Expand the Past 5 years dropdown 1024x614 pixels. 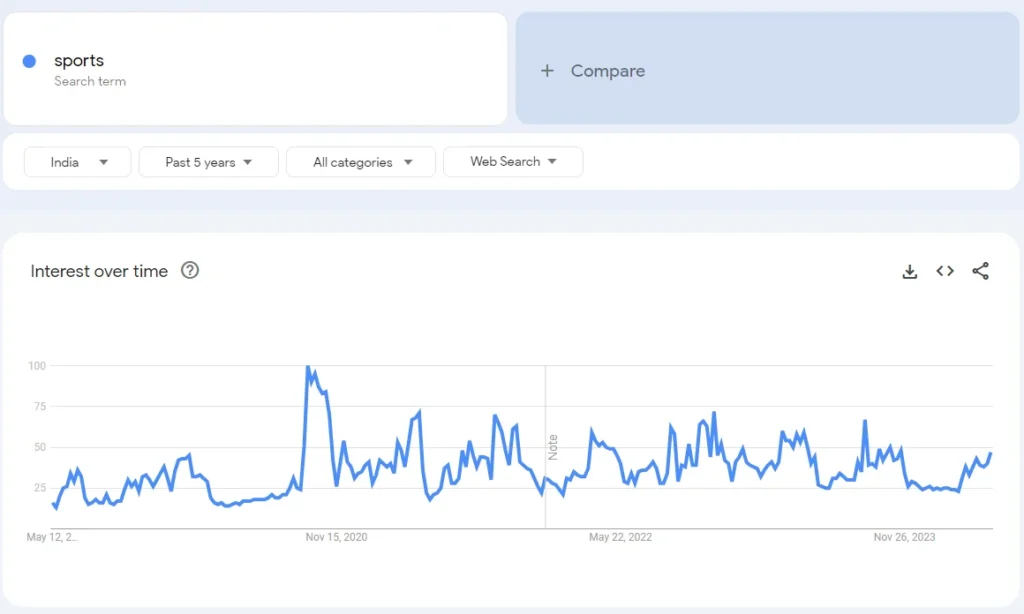tap(208, 162)
